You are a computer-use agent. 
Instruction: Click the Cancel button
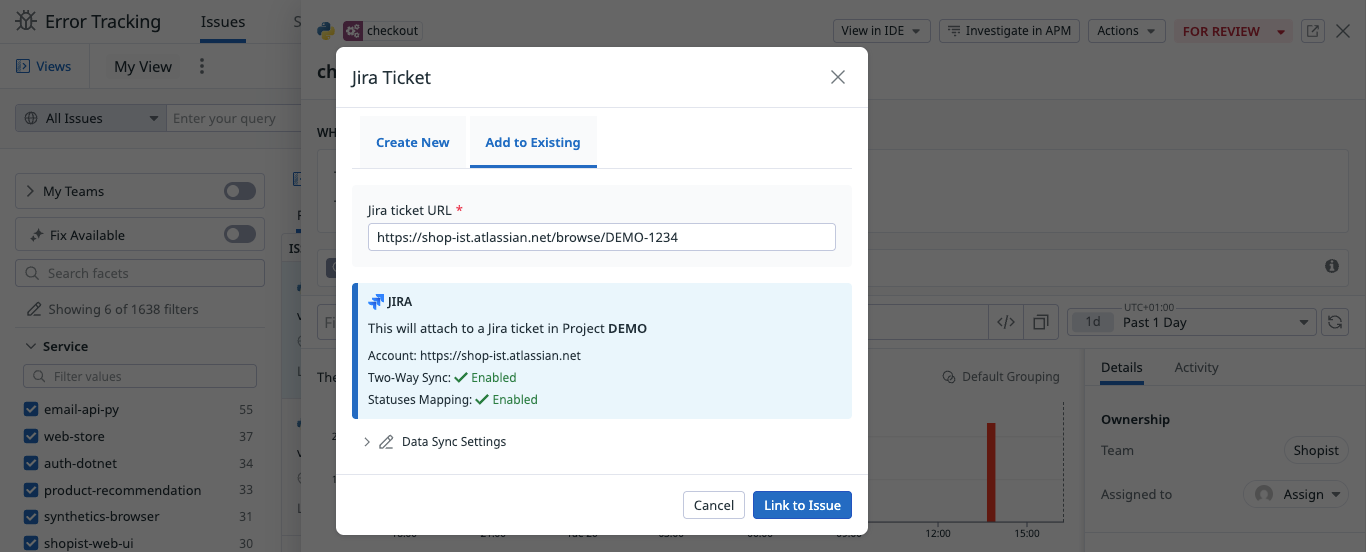pos(713,505)
